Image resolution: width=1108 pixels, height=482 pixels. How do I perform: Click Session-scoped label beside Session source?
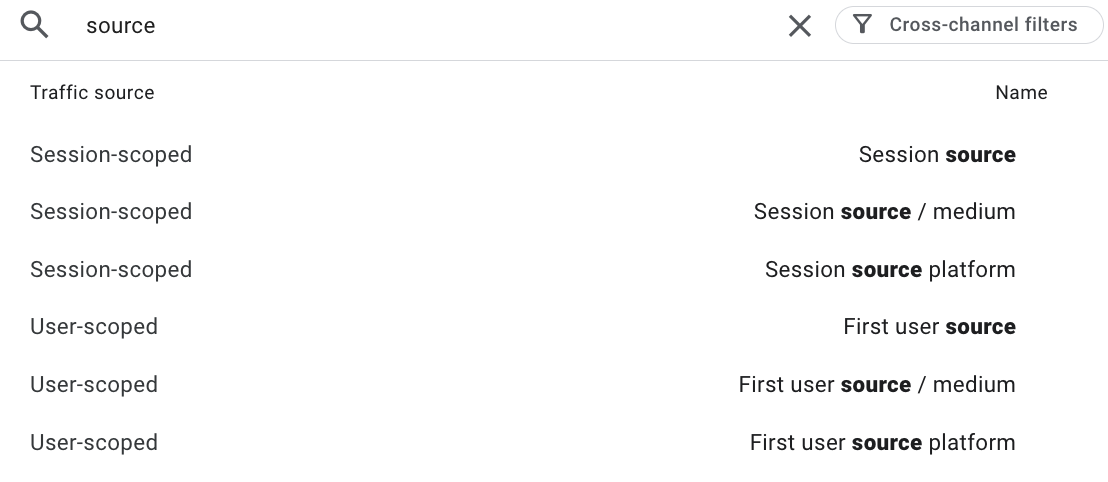(x=111, y=155)
